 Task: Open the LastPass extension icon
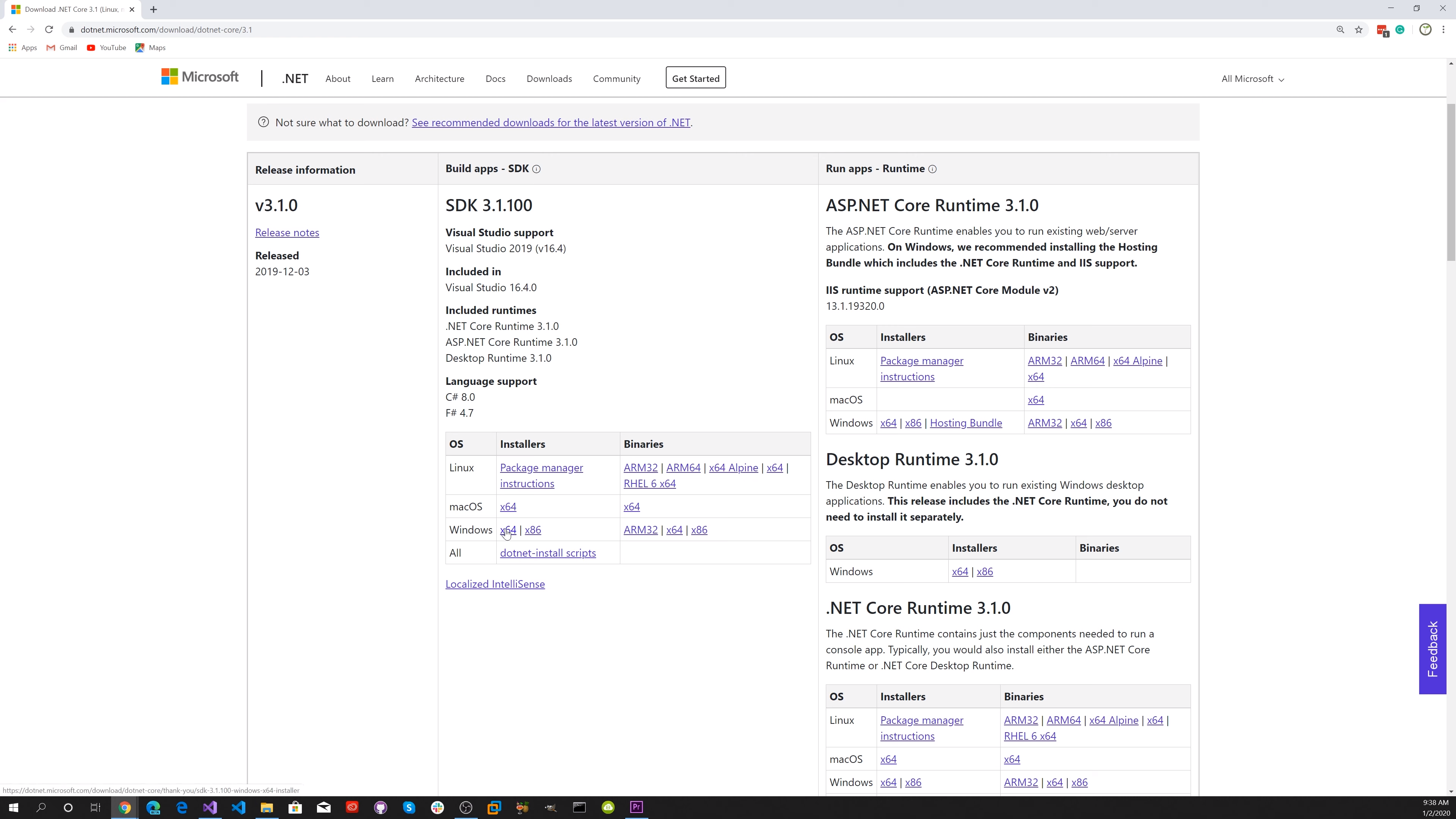(1382, 30)
